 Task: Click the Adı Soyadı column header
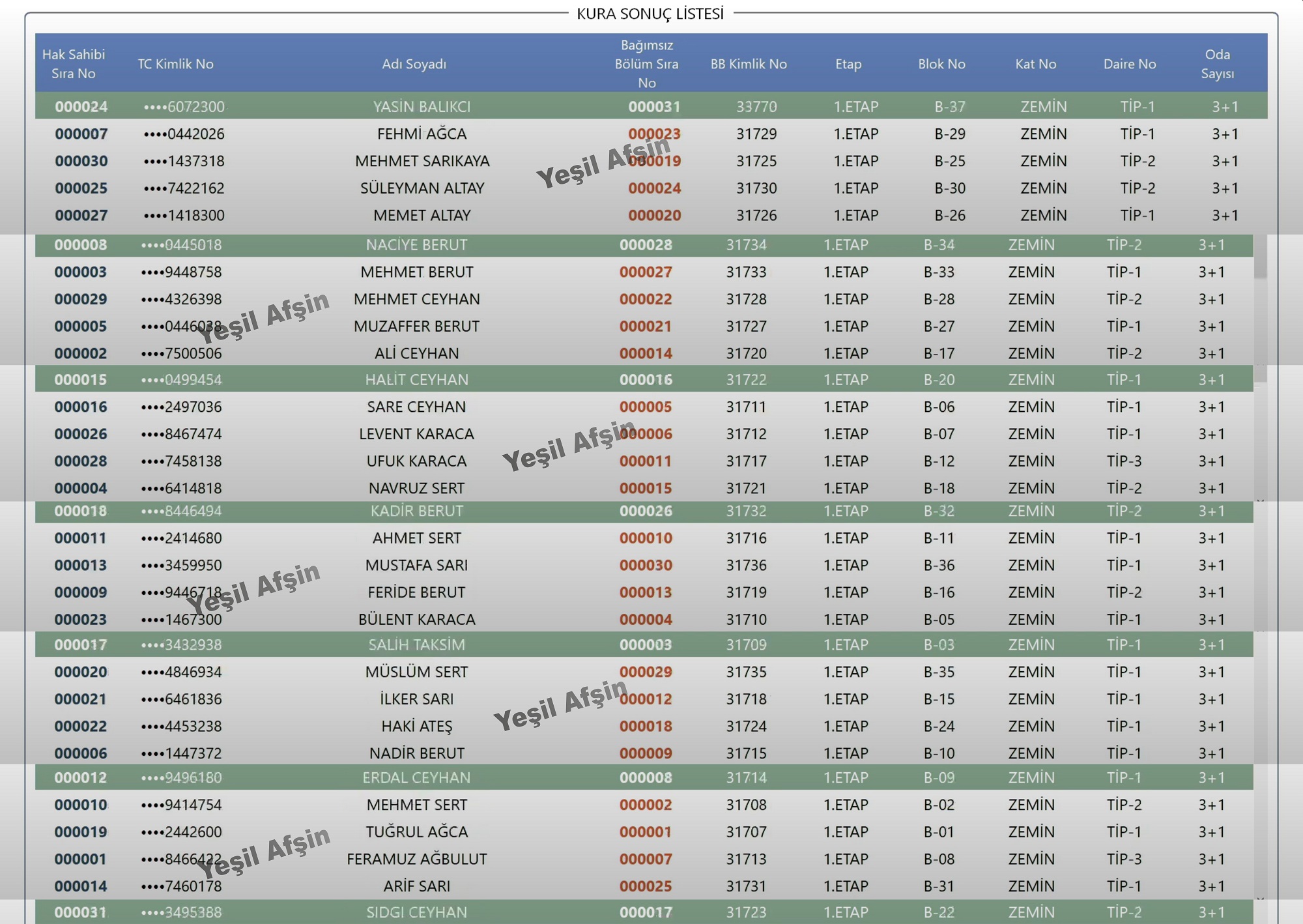(x=414, y=64)
